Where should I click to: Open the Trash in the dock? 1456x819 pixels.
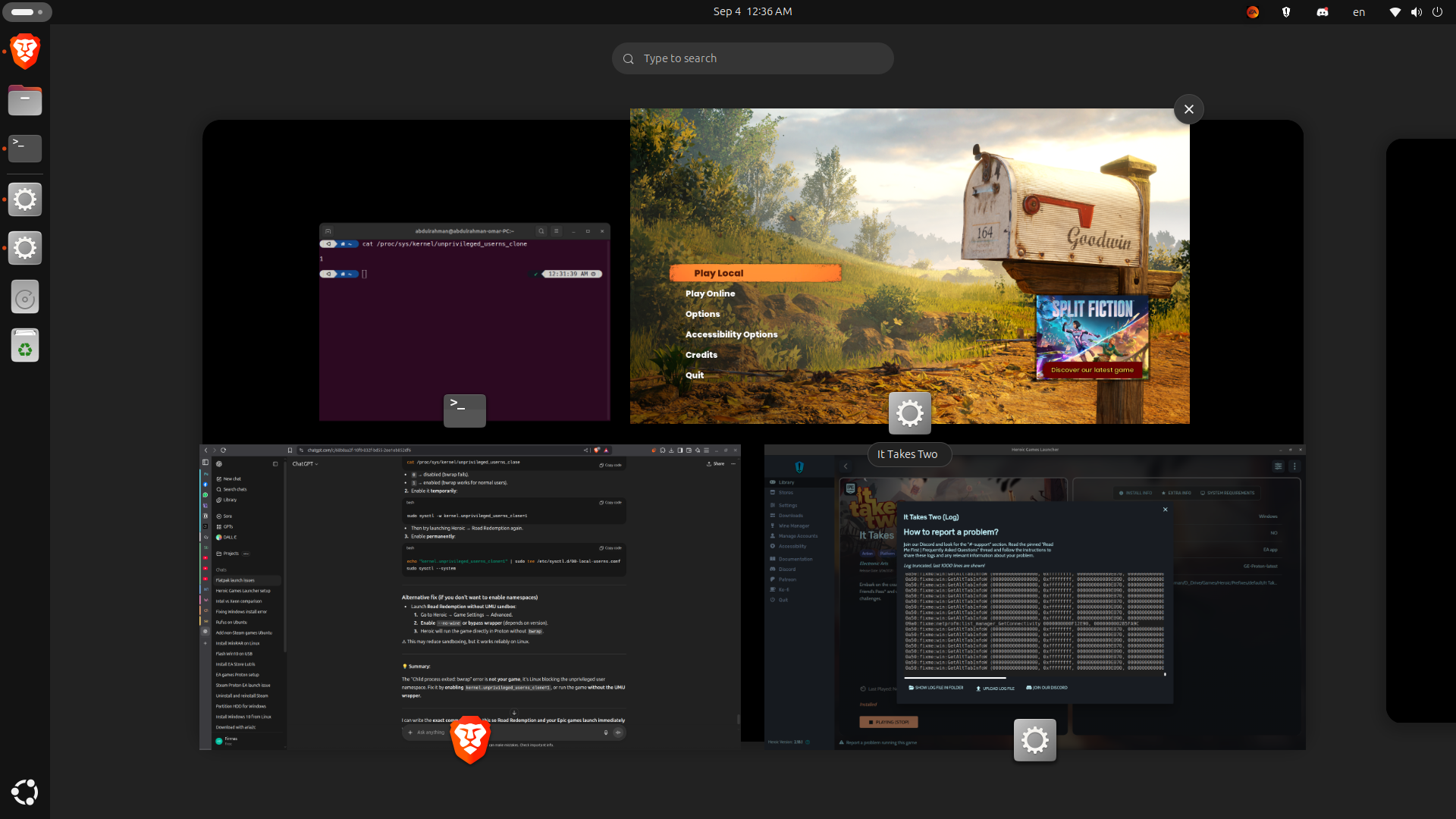(x=25, y=346)
